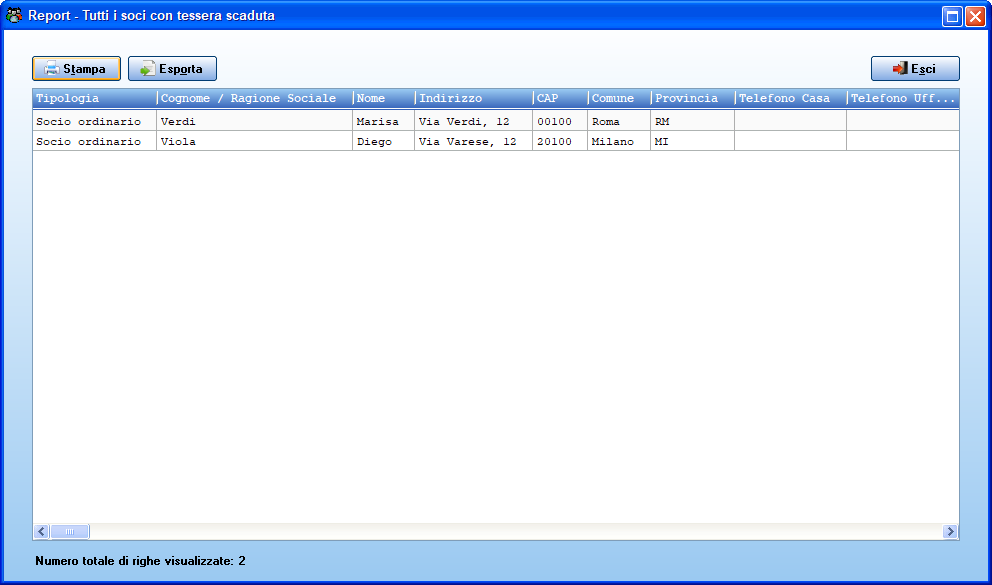Click the app icon in title bar
Screen dimensions: 992x585
(x=14, y=15)
